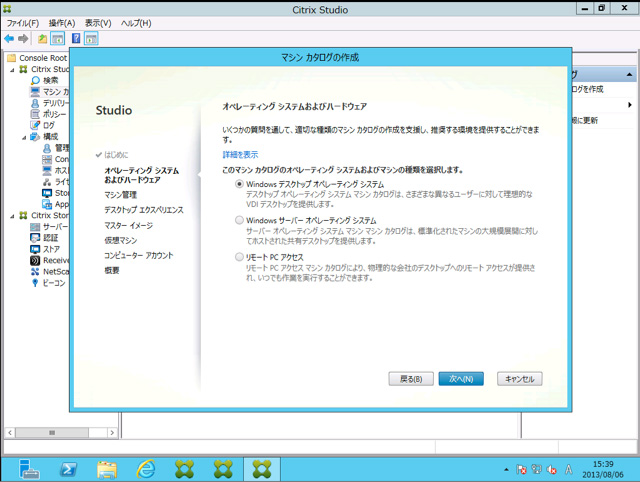640x482 pixels.
Task: Select the Console Root folder icon
Action: pyautogui.click(x=11, y=58)
